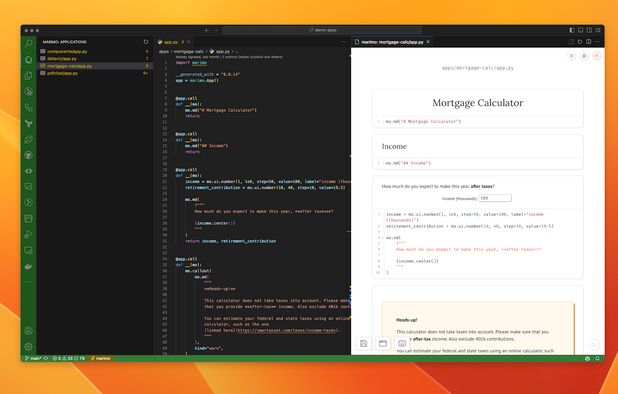Viewport: 618px width, 394px height.
Task: Open the marimo preview hamburger menu button
Action: coord(571,56)
